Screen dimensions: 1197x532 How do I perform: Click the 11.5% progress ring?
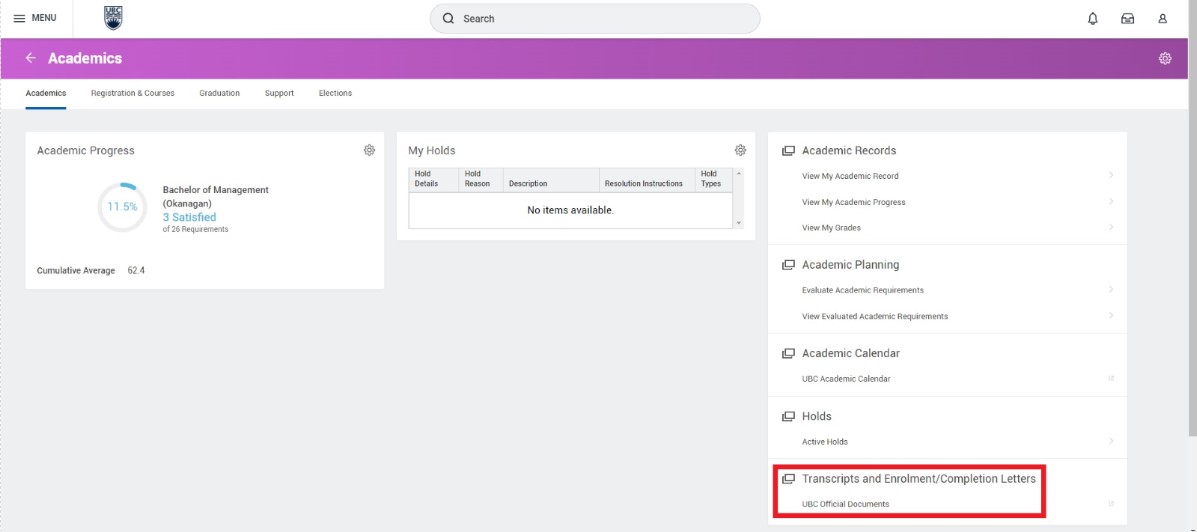[122, 207]
